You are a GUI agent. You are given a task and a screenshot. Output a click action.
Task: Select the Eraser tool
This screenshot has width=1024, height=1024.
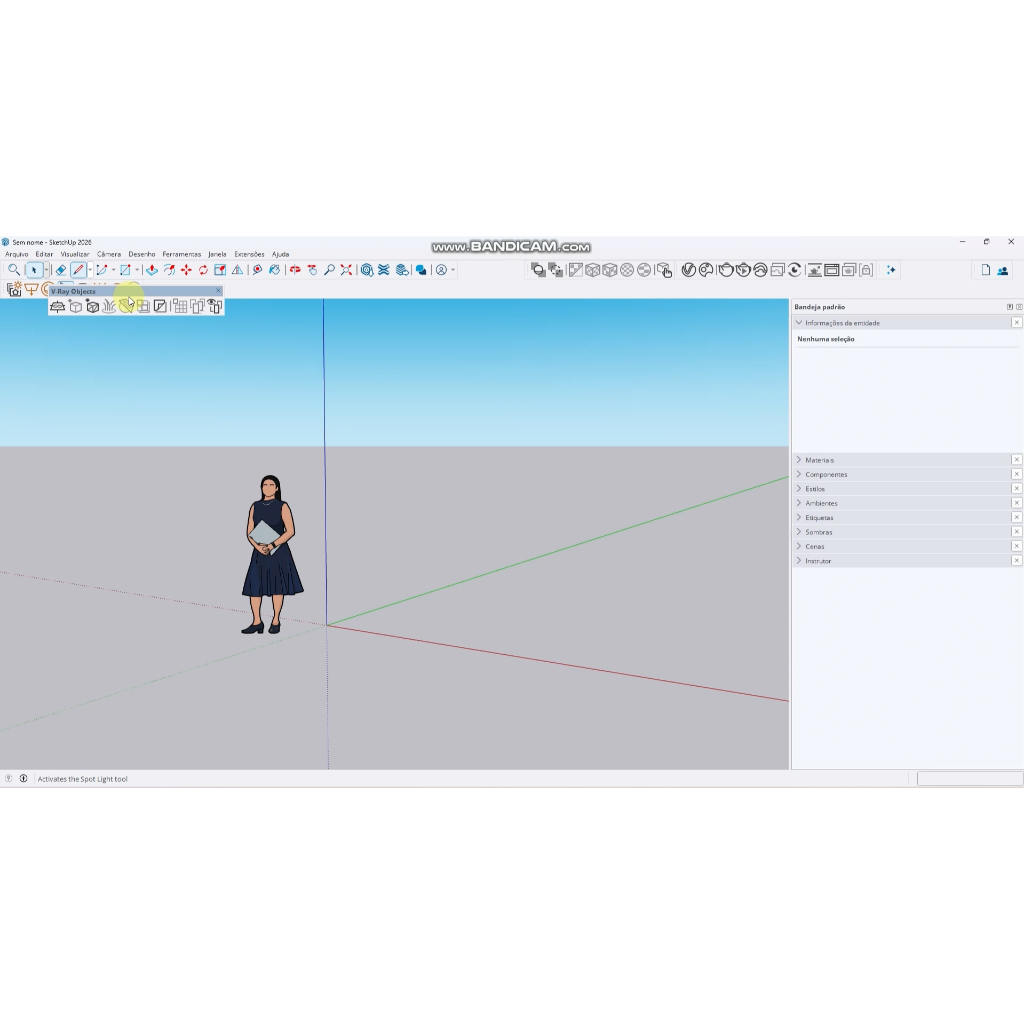(61, 270)
